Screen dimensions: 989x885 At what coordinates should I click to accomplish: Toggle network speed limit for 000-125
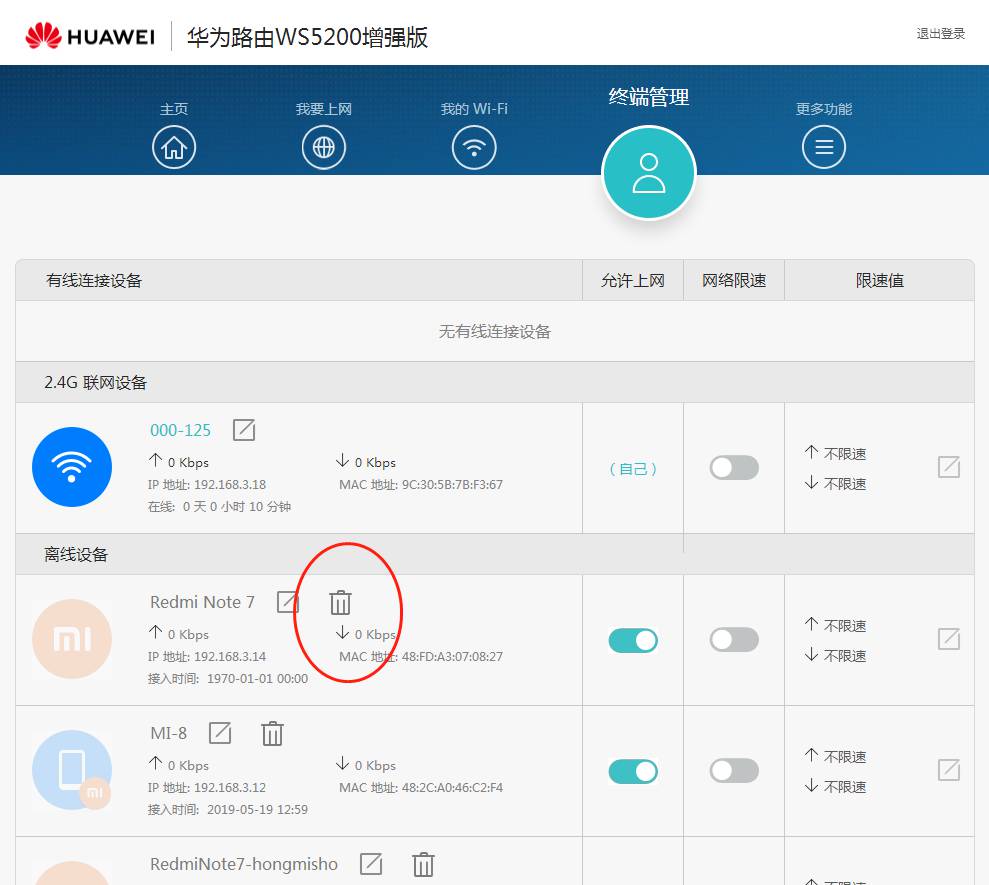coord(734,468)
